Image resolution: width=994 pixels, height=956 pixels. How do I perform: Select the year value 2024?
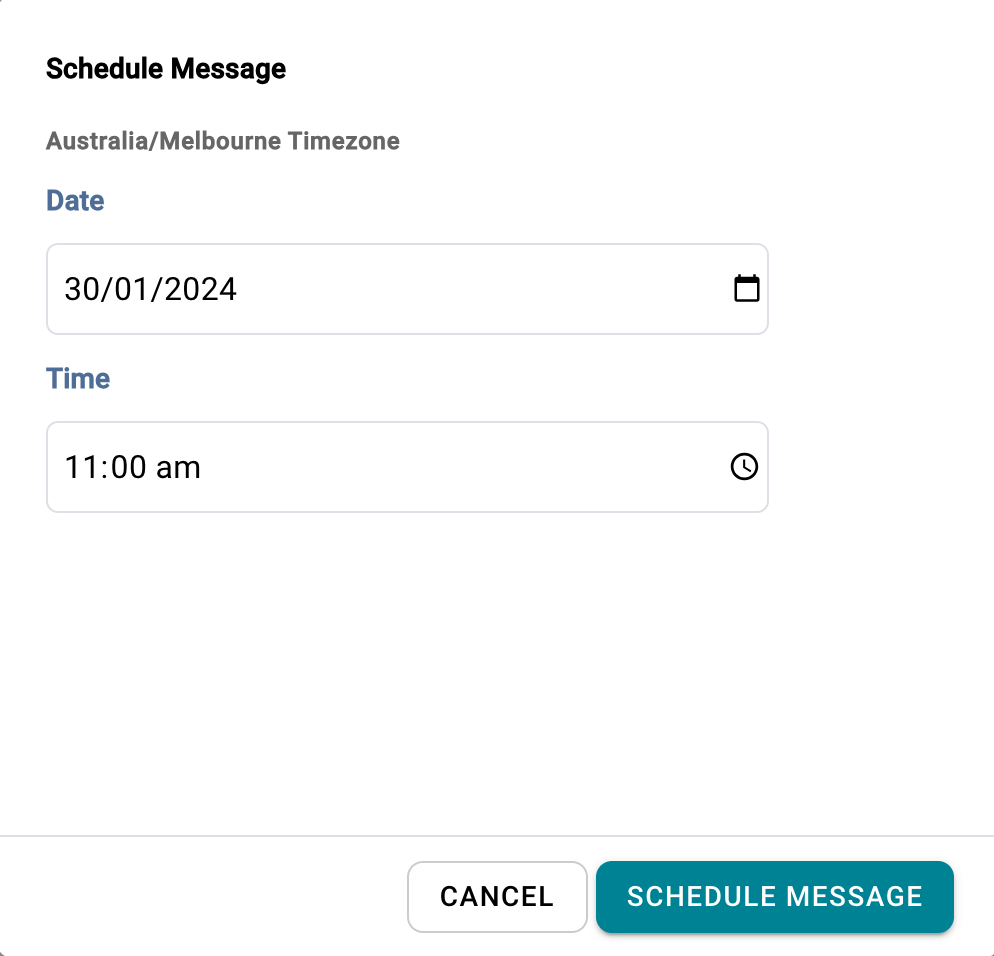(x=201, y=289)
